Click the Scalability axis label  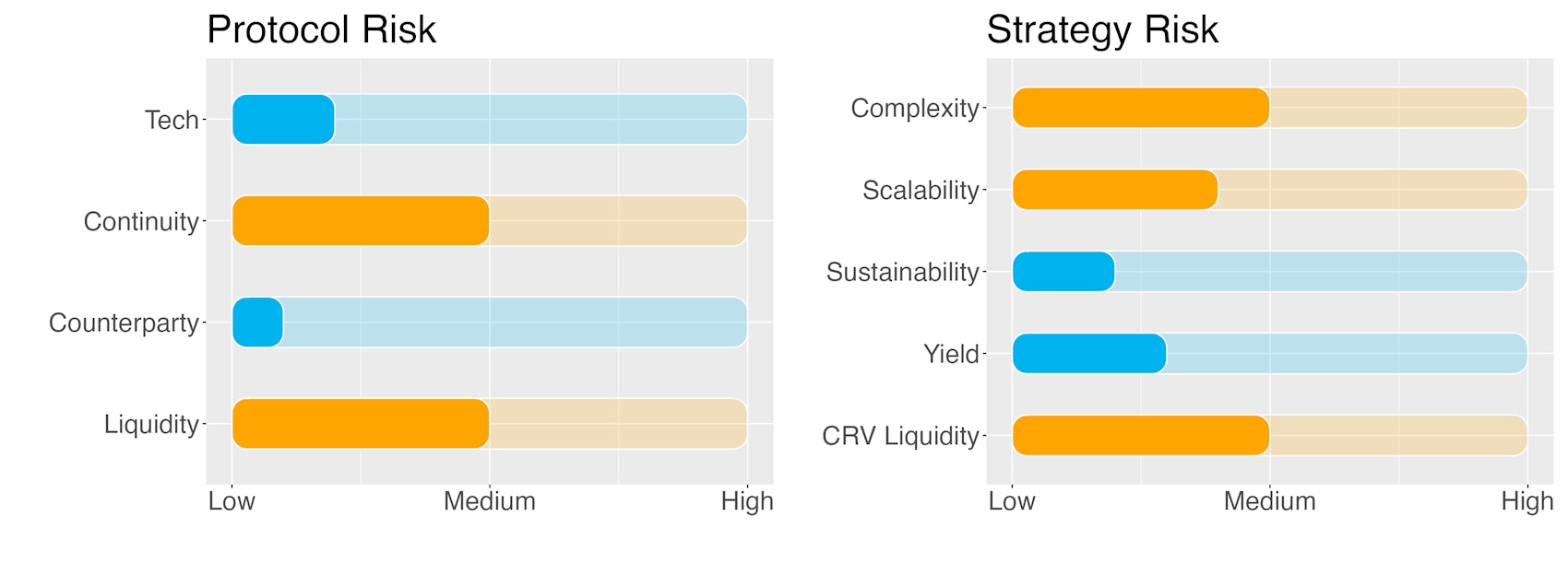(921, 190)
